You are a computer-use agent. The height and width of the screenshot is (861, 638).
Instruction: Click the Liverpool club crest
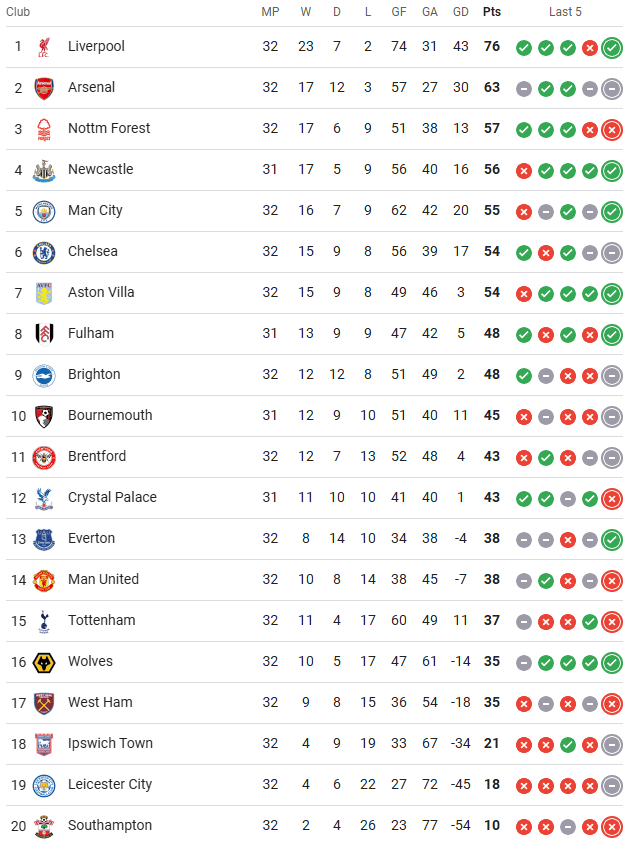[x=44, y=47]
